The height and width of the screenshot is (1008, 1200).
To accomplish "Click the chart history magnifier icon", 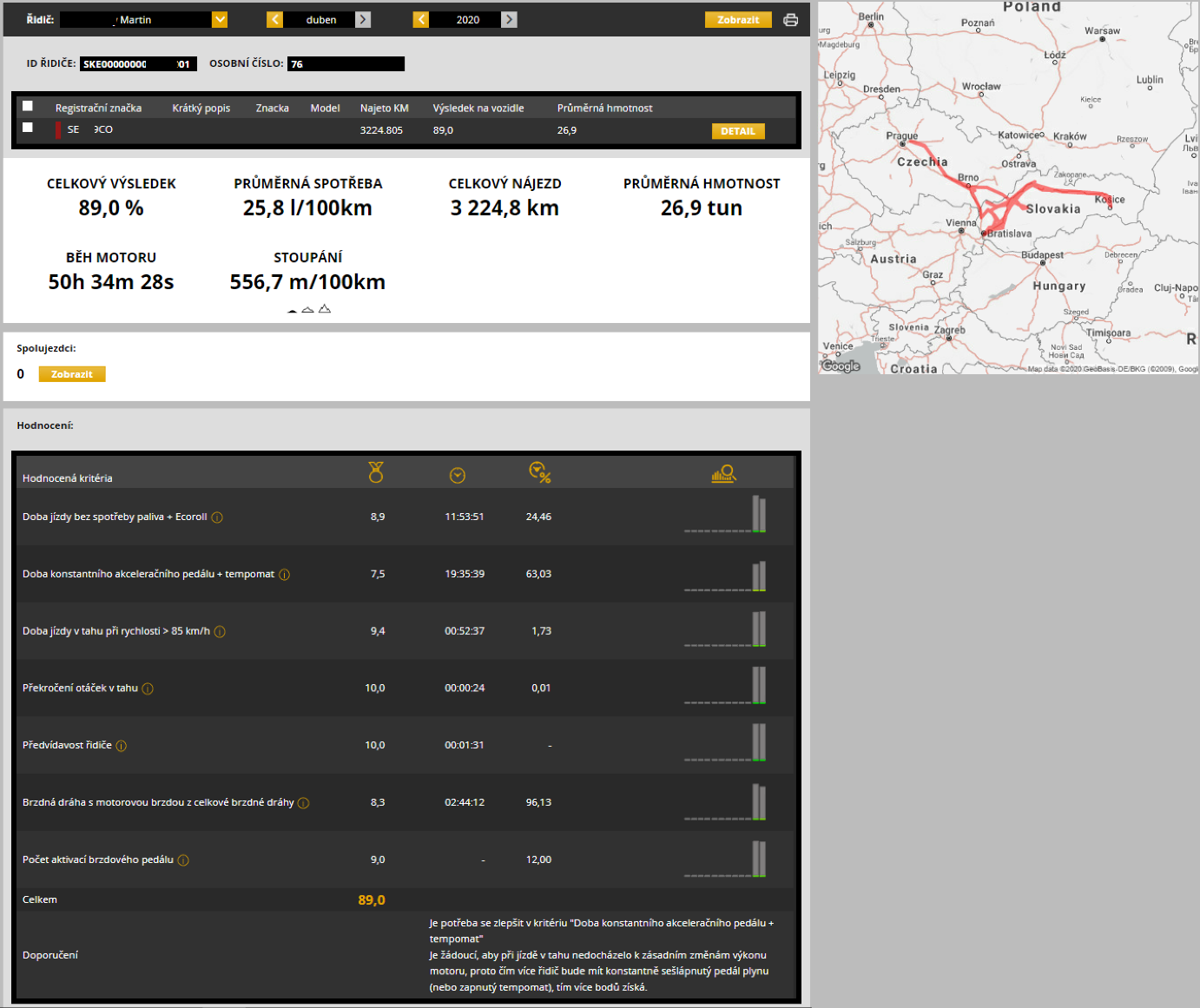I will coord(723,473).
